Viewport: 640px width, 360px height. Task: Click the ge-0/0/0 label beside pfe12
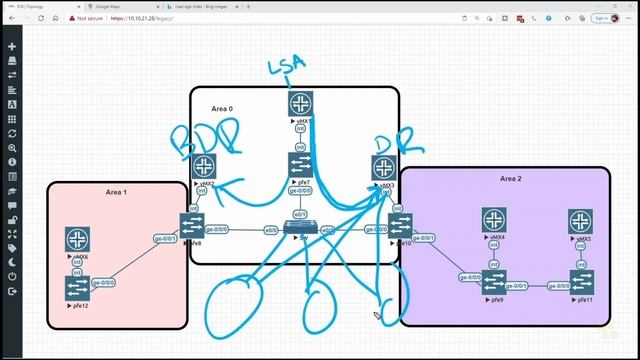coord(103,282)
